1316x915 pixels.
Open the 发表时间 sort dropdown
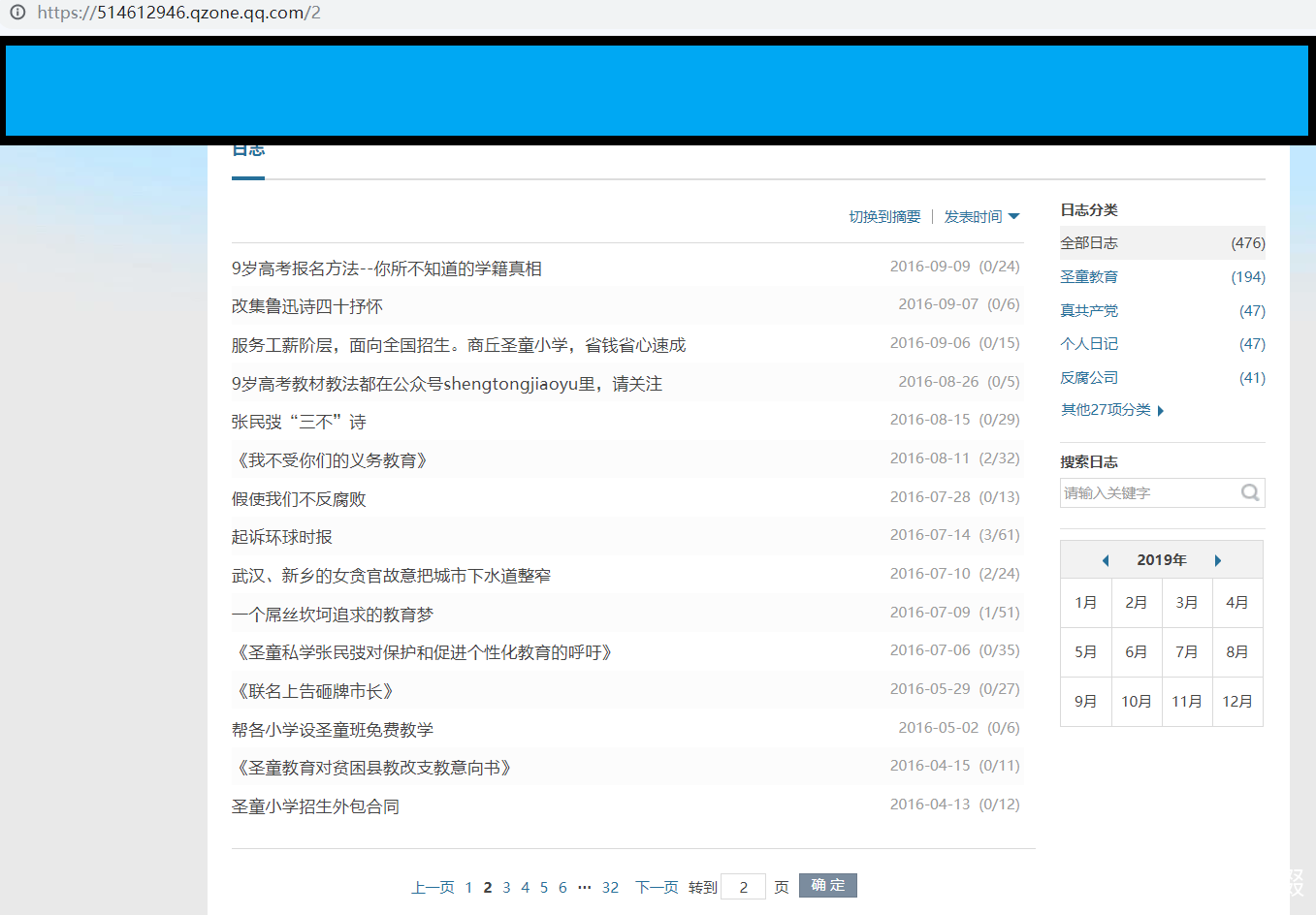pos(981,216)
